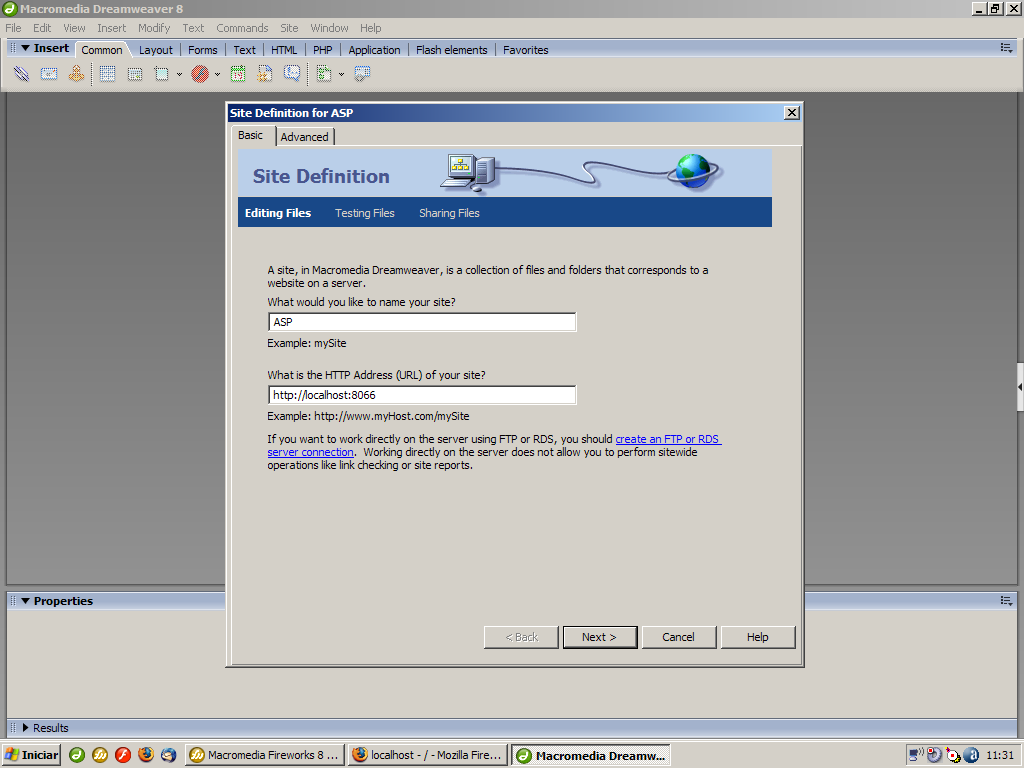
Task: Switch to the HTML insert tab
Action: (x=284, y=50)
